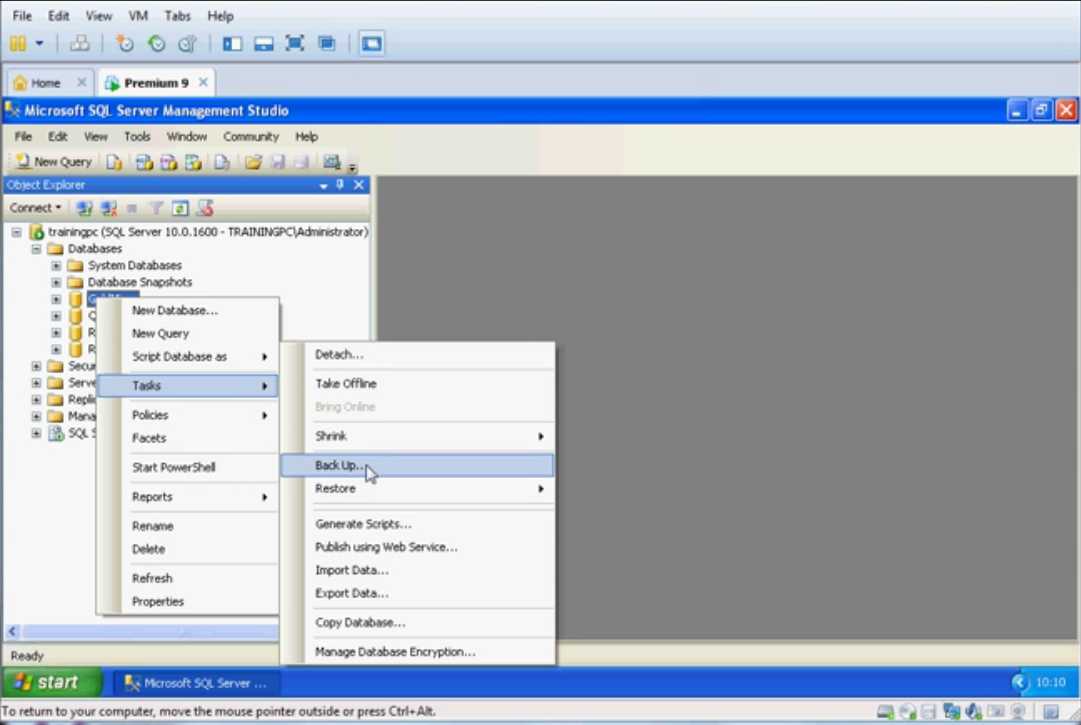
Task: Open the dropdown arrow beside the pause icon
Action: [39, 43]
